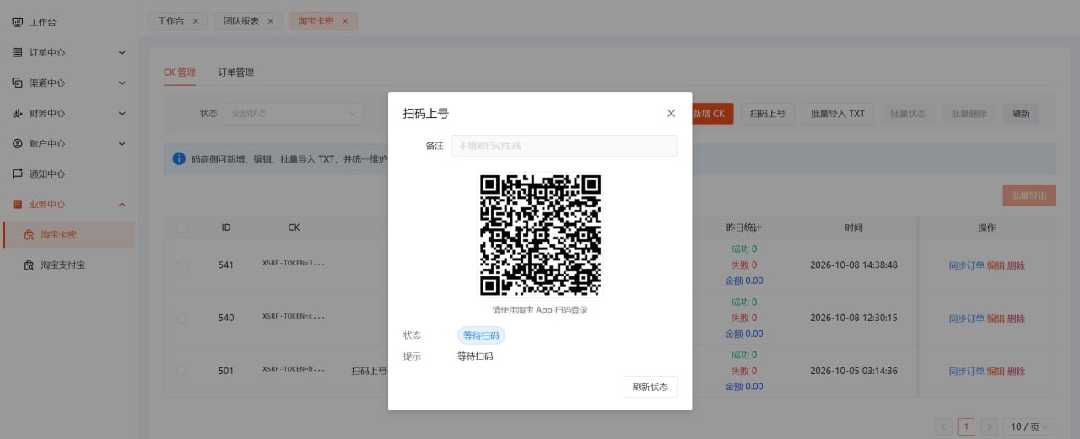Click the 批量删除 button
Viewport: 1080px width, 439px height.
(969, 113)
